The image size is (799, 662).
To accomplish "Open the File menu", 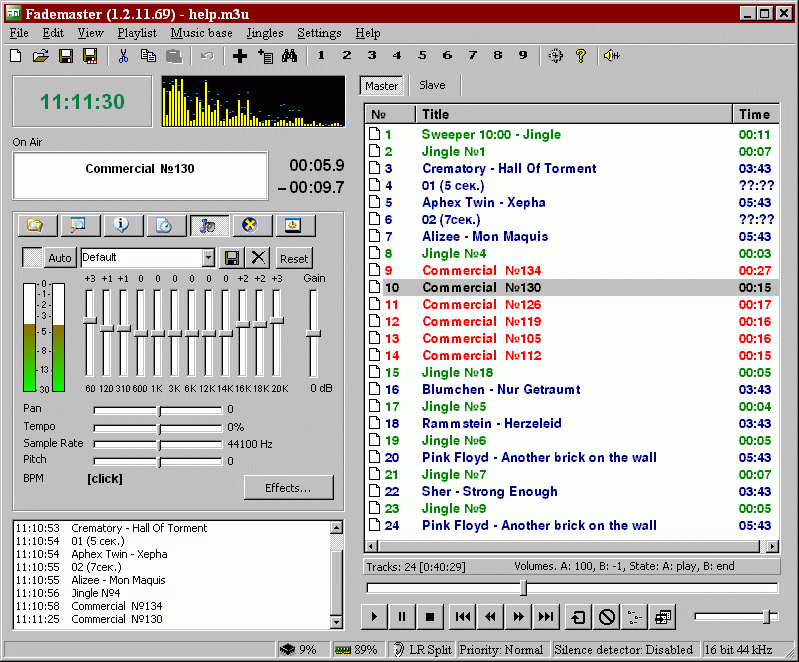I will pos(19,33).
